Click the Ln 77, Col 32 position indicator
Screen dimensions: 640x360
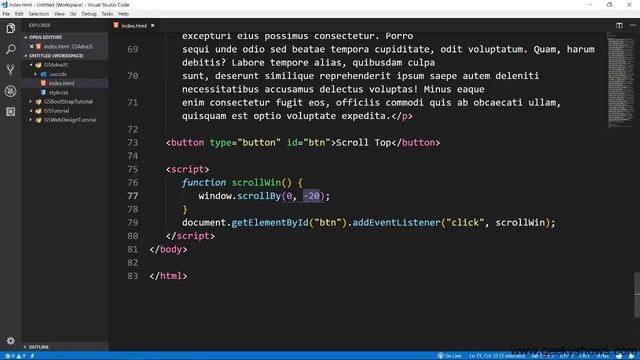[497, 356]
